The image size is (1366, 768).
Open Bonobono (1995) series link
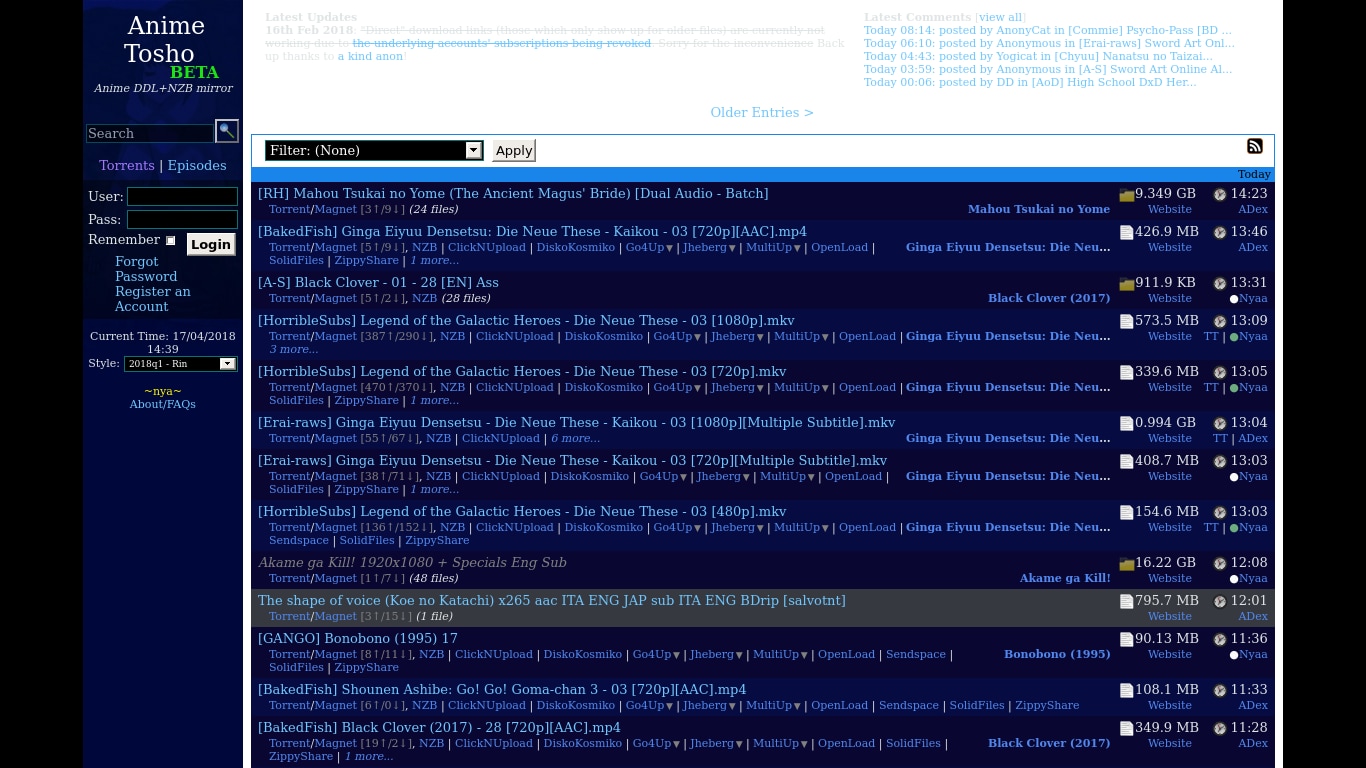(x=1057, y=655)
